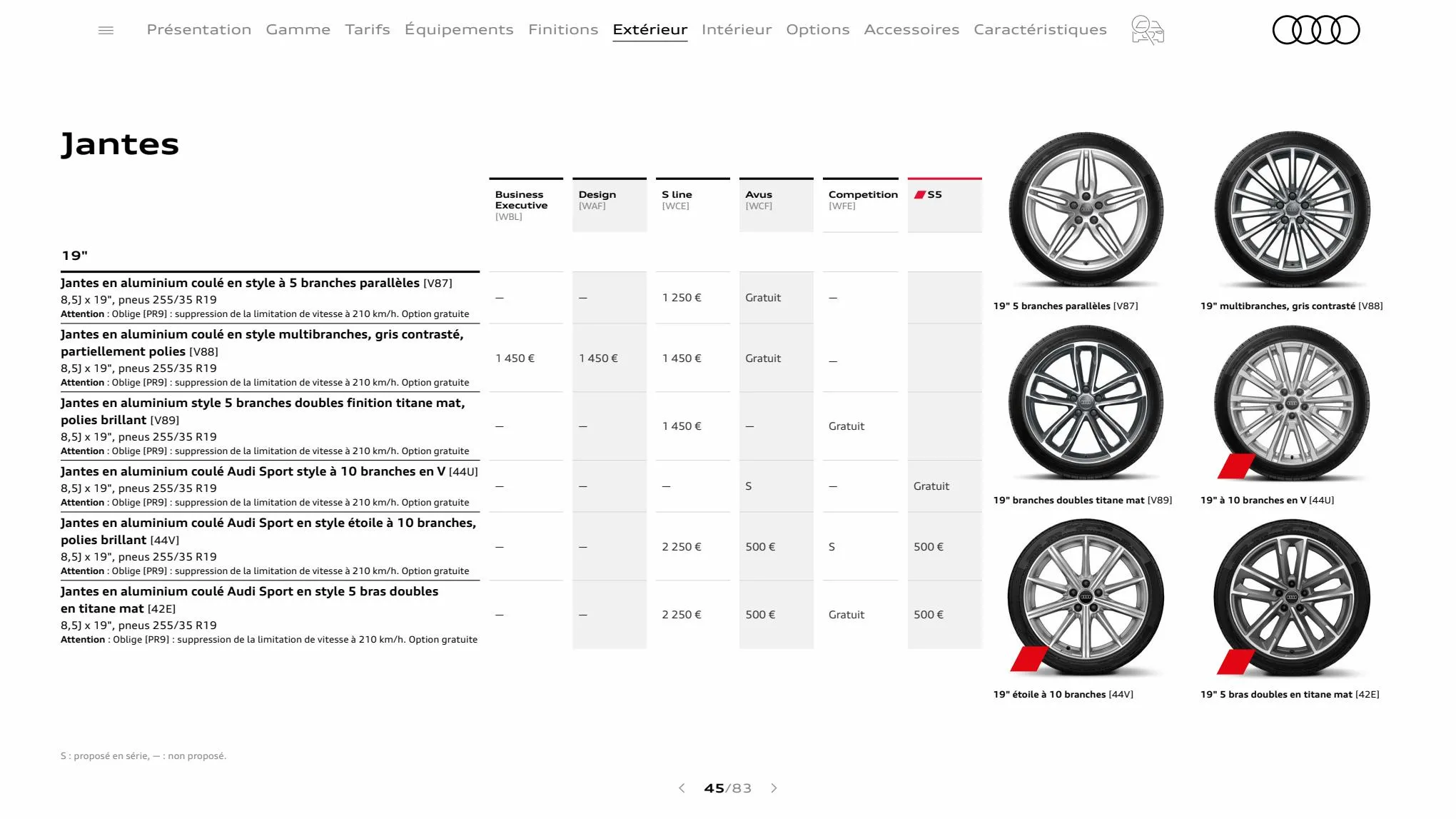Click the Design [WAF] column header
The width and height of the screenshot is (1456, 819).
[x=610, y=205]
